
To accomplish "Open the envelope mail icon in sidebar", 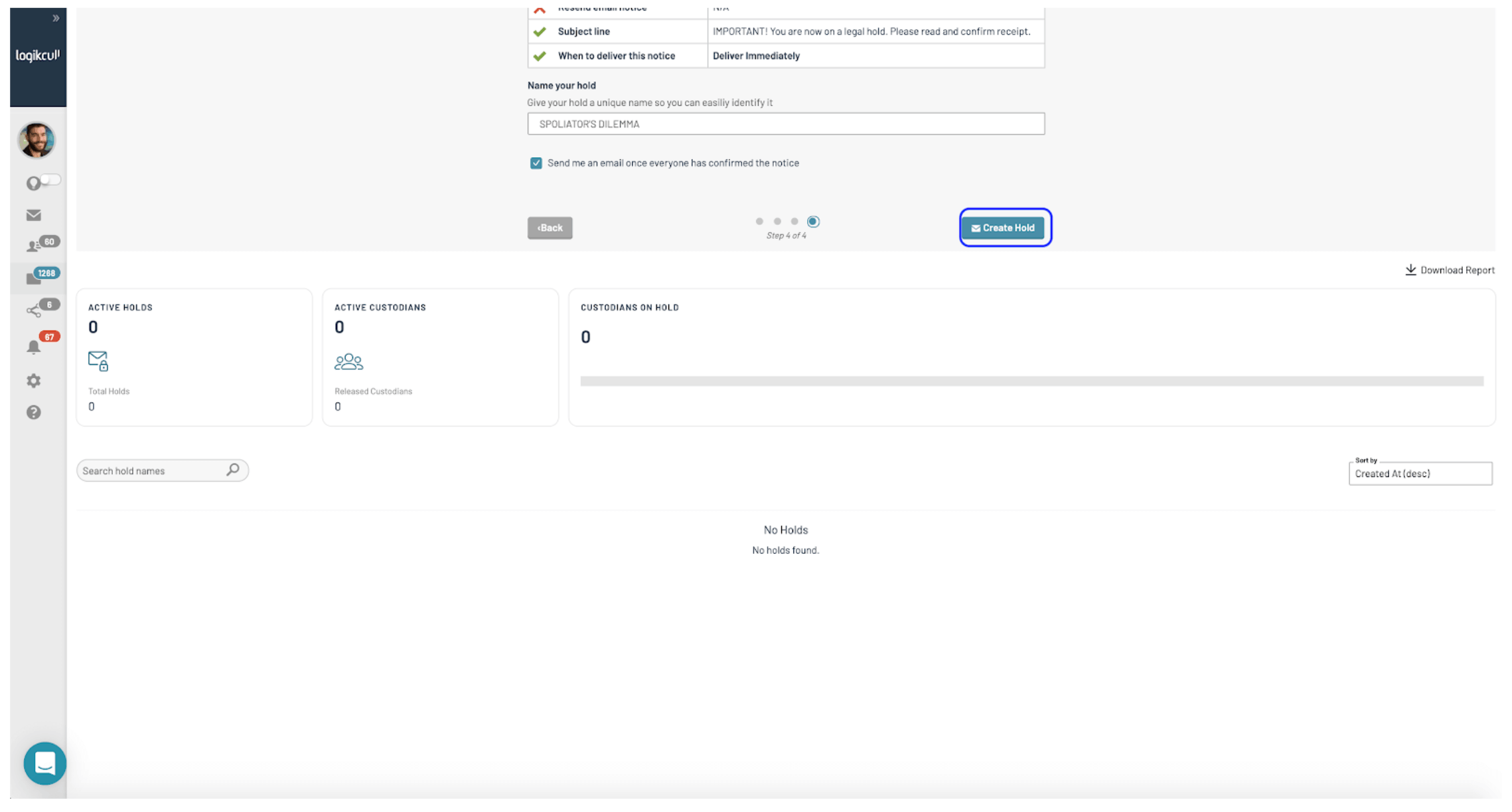I will (33, 215).
